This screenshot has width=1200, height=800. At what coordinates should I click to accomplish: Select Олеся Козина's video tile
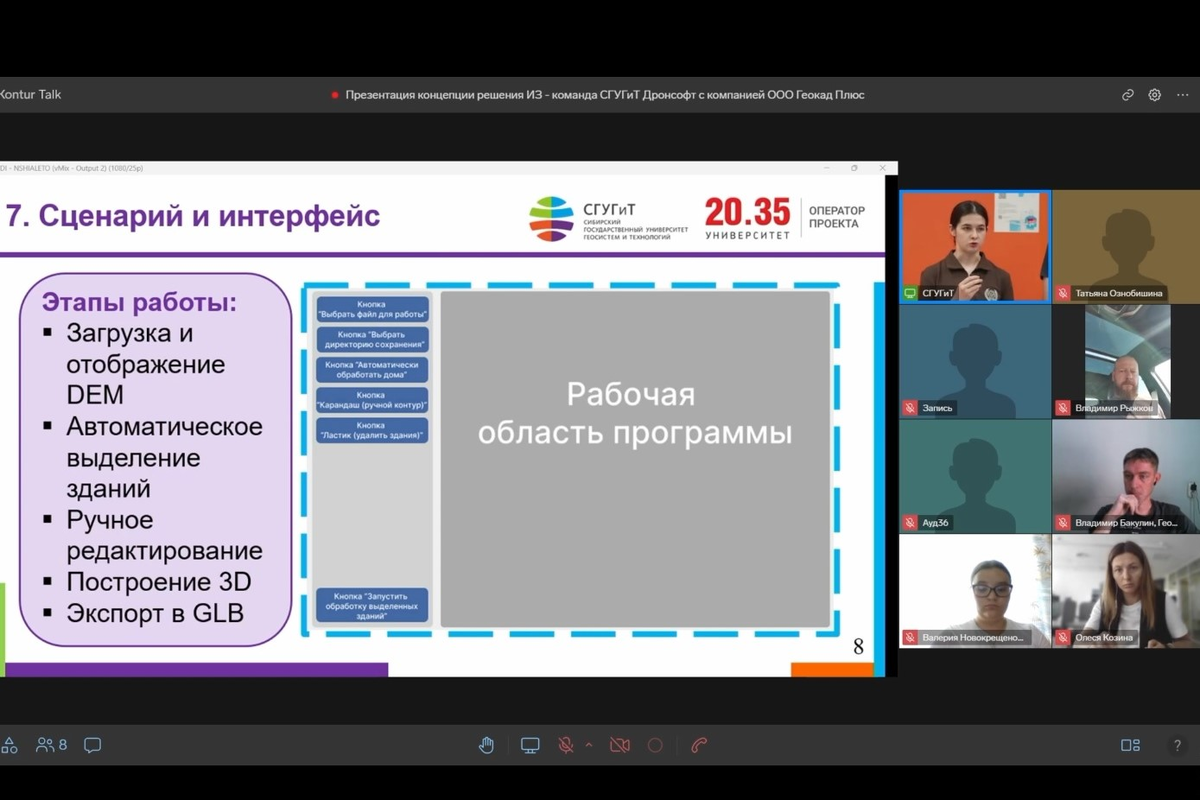1126,591
